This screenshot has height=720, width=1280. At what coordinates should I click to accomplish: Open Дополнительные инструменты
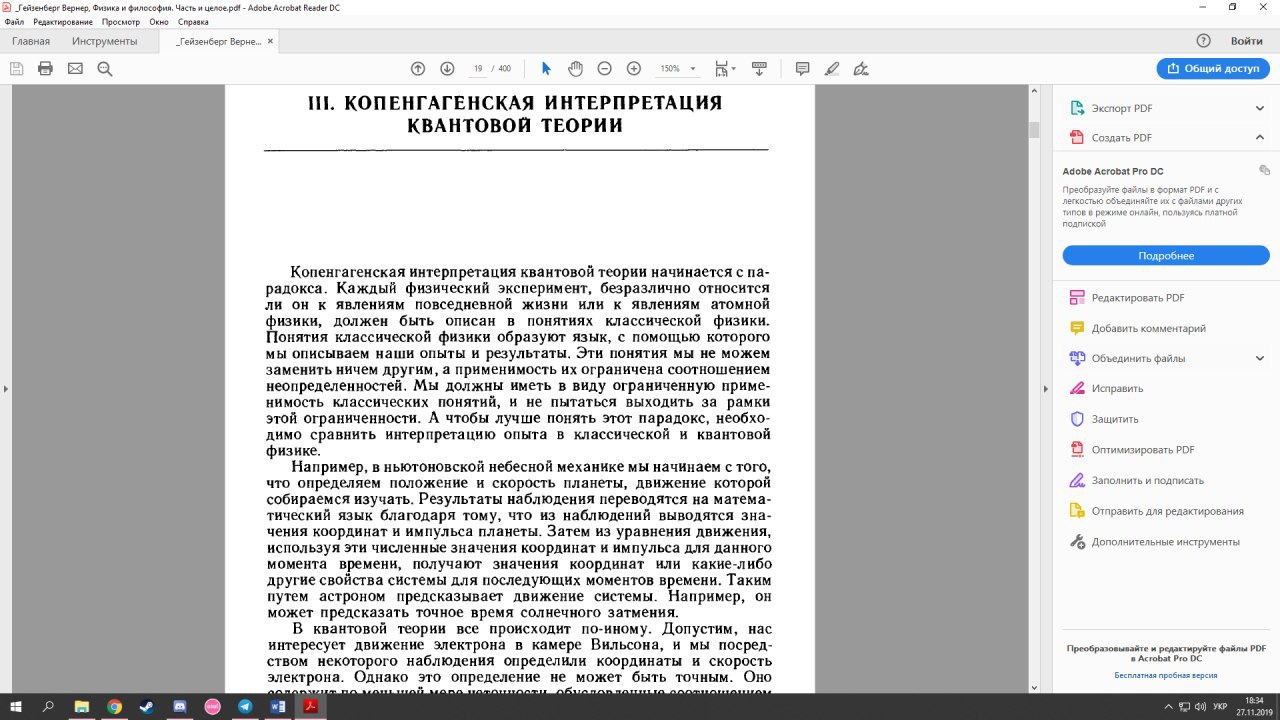tap(1165, 542)
